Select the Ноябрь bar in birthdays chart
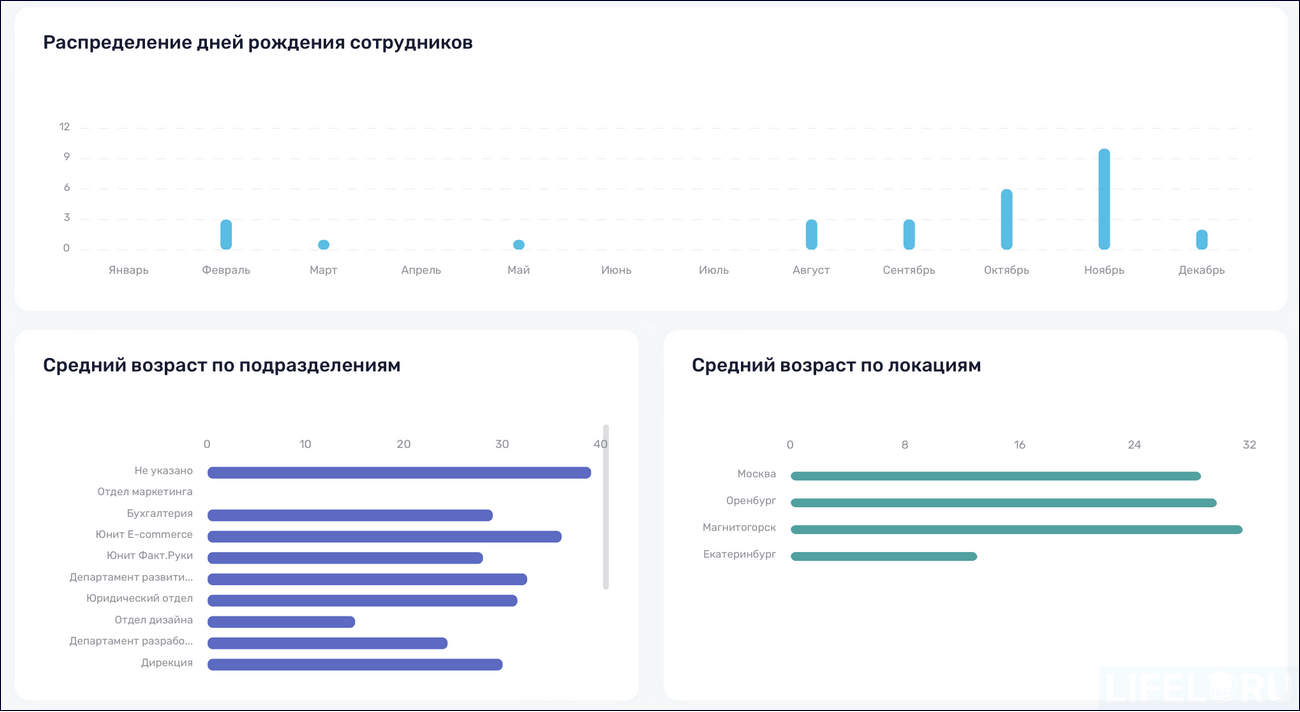The width and height of the screenshot is (1300, 712). click(1103, 200)
